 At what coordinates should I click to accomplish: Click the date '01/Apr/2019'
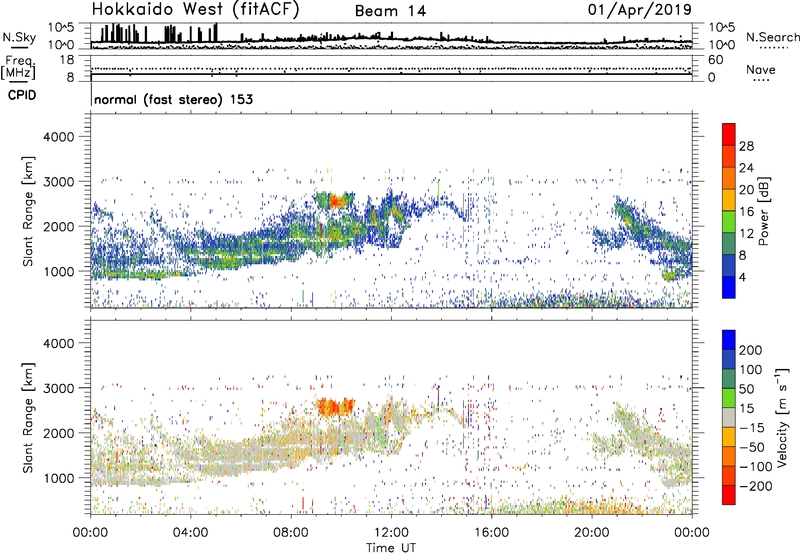639,9
